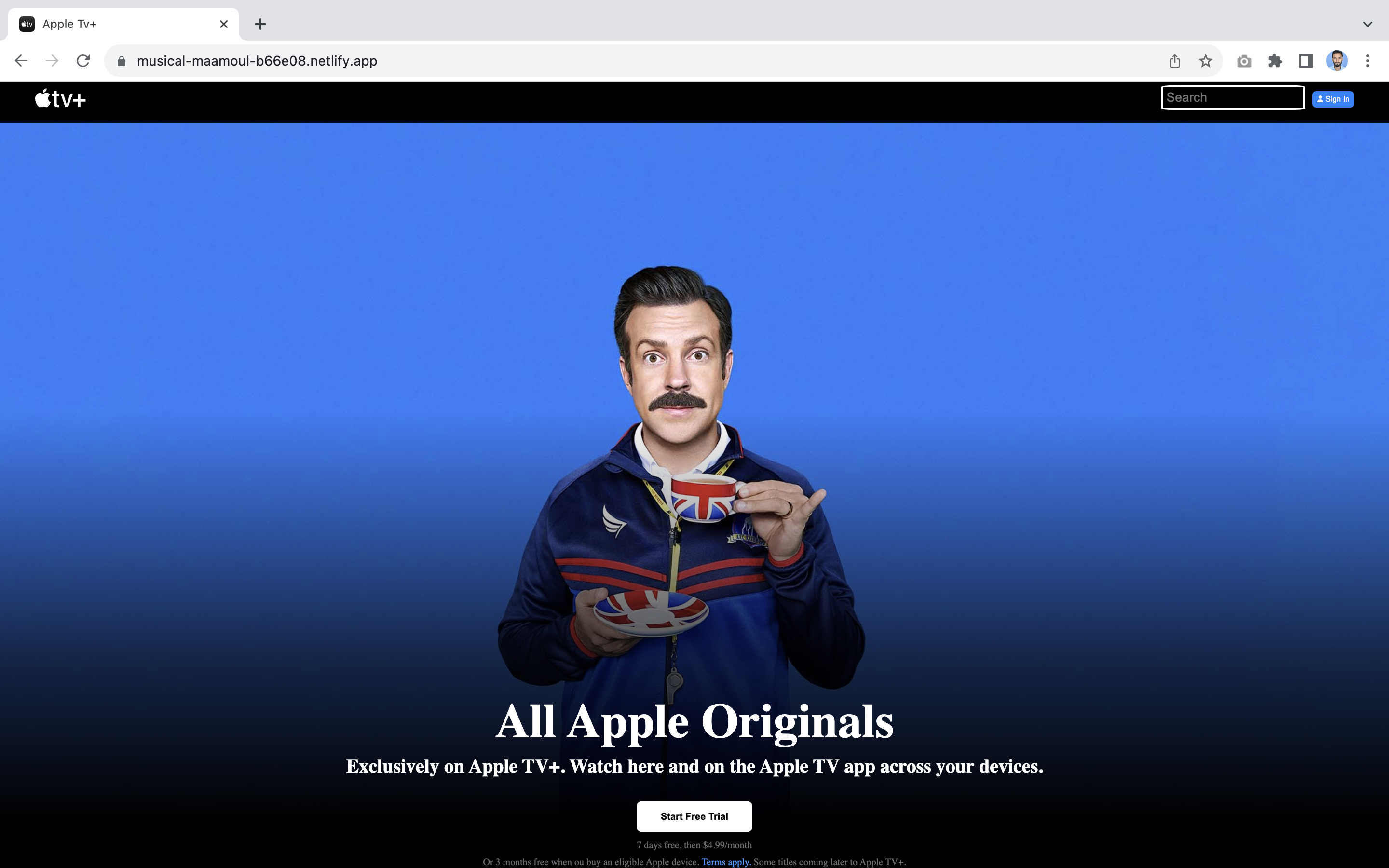The height and width of the screenshot is (868, 1389).
Task: Click the browser forward arrow
Action: 52,61
